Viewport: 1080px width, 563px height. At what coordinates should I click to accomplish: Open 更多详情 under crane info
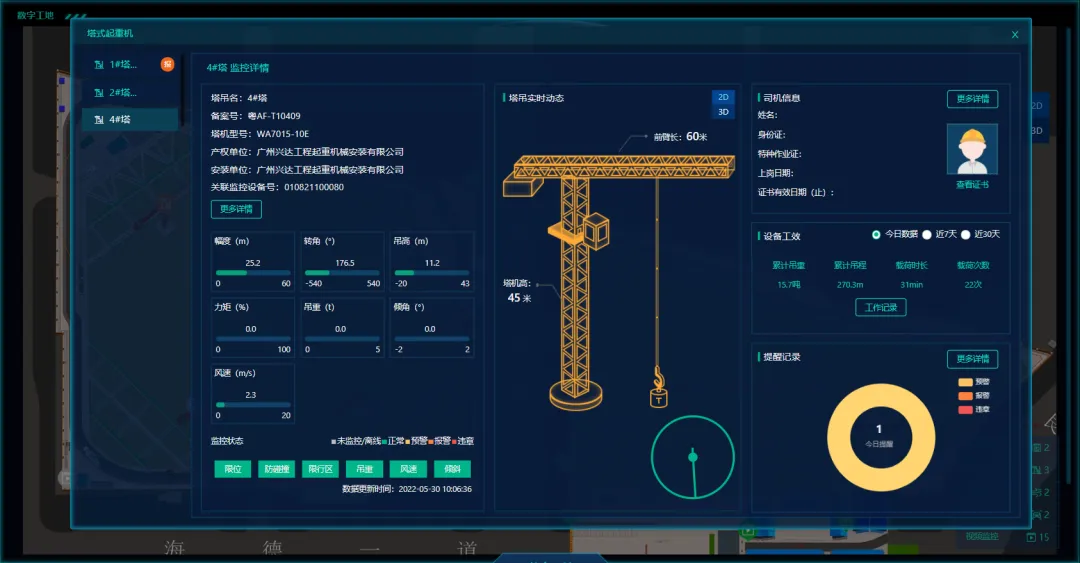(x=236, y=209)
